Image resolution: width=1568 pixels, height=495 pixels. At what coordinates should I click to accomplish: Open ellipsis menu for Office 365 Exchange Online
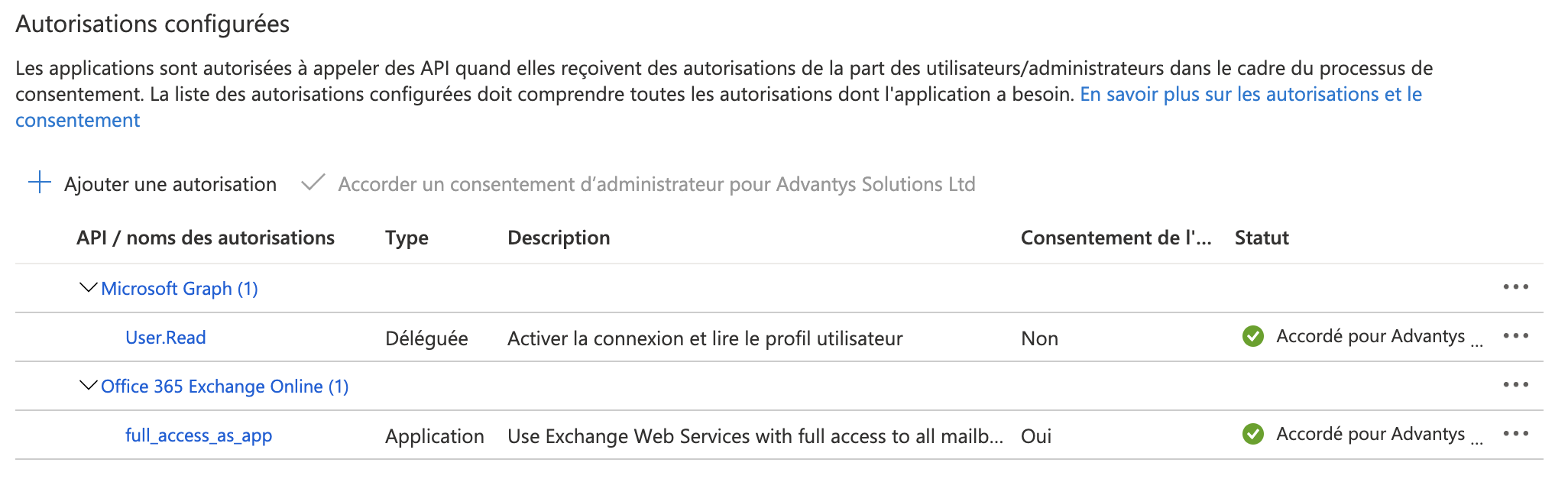[x=1515, y=385]
